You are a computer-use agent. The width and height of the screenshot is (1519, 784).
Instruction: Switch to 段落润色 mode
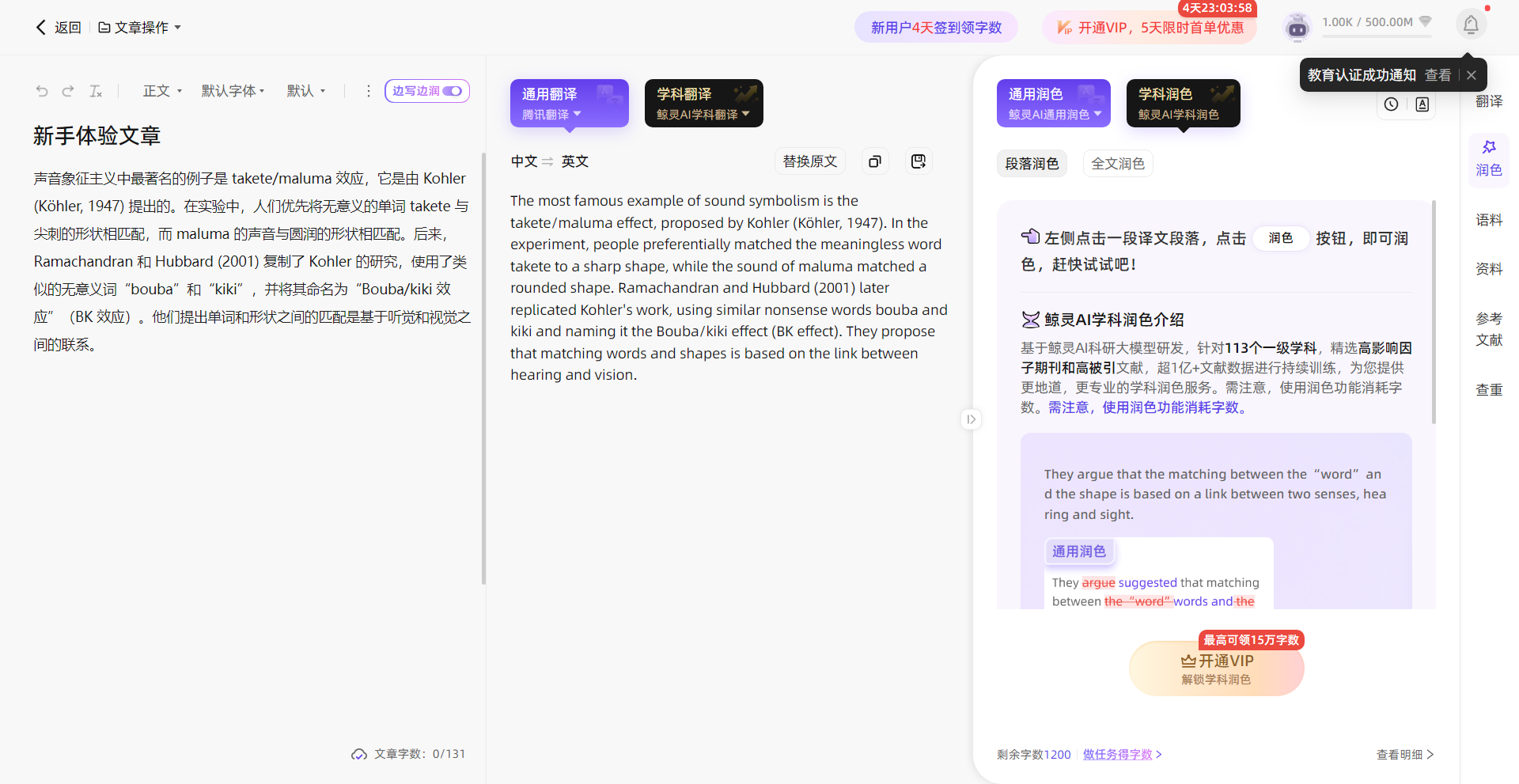click(1032, 164)
